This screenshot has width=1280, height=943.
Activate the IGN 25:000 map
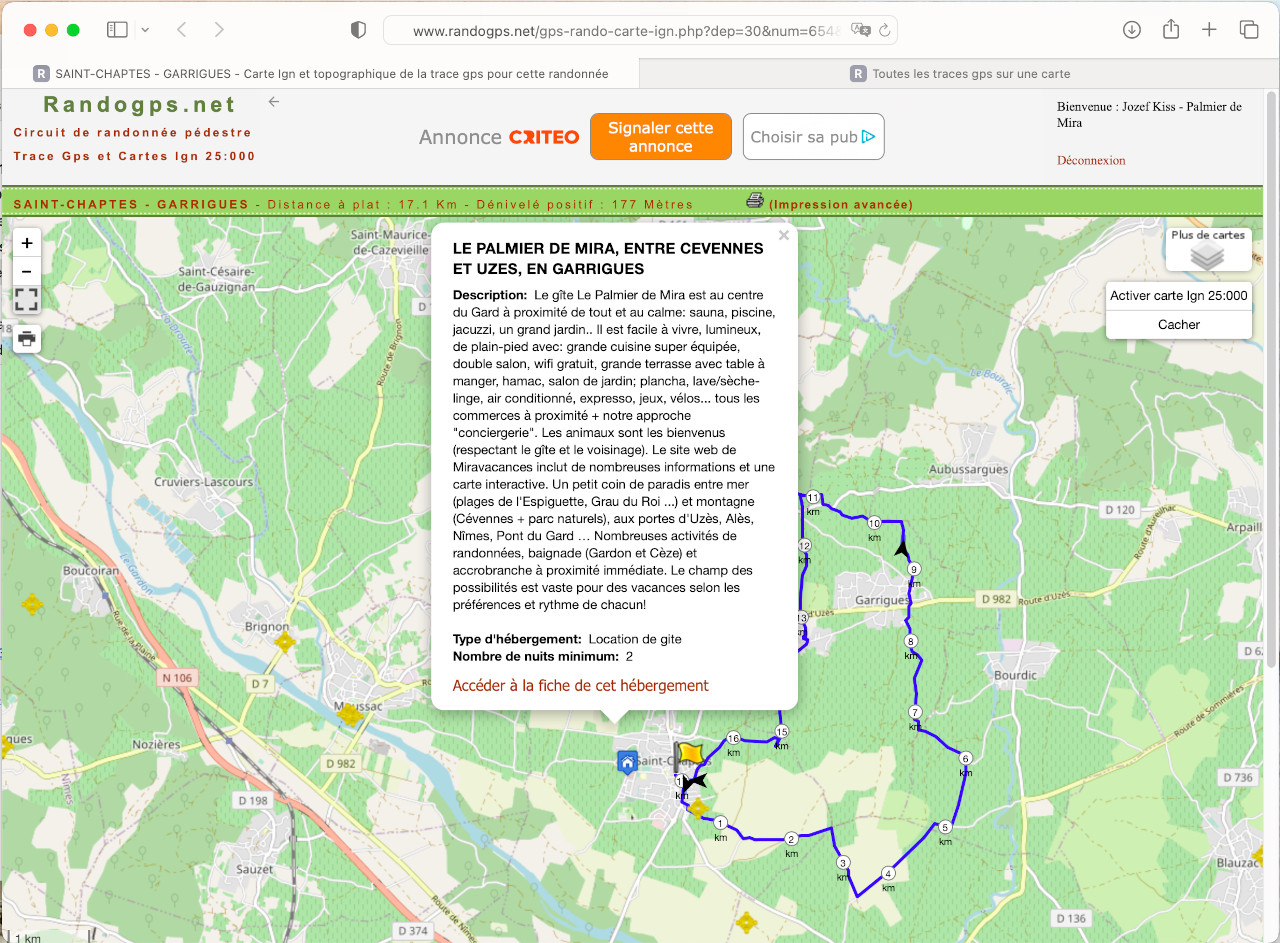1178,296
